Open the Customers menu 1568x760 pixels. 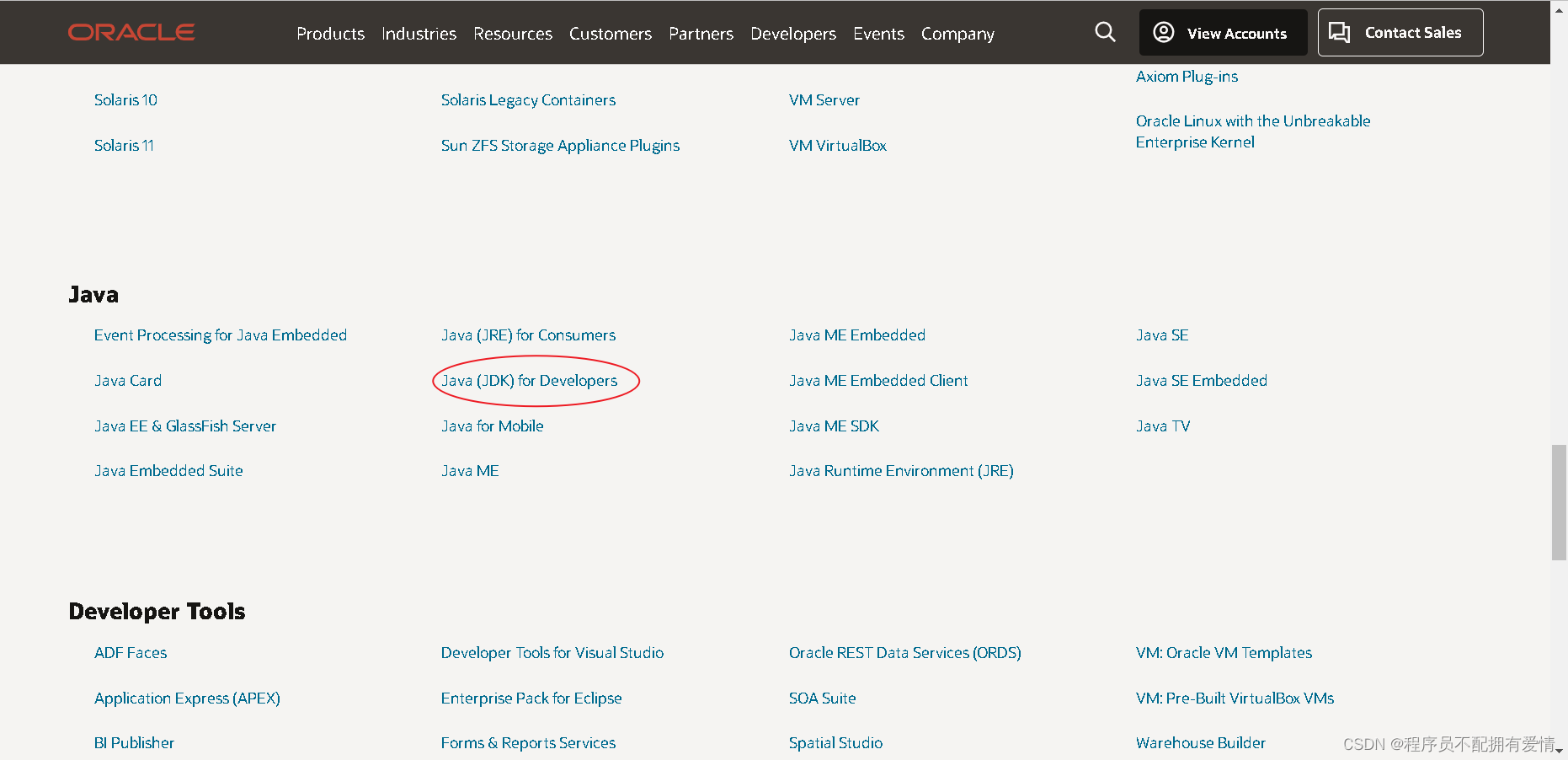coord(611,34)
